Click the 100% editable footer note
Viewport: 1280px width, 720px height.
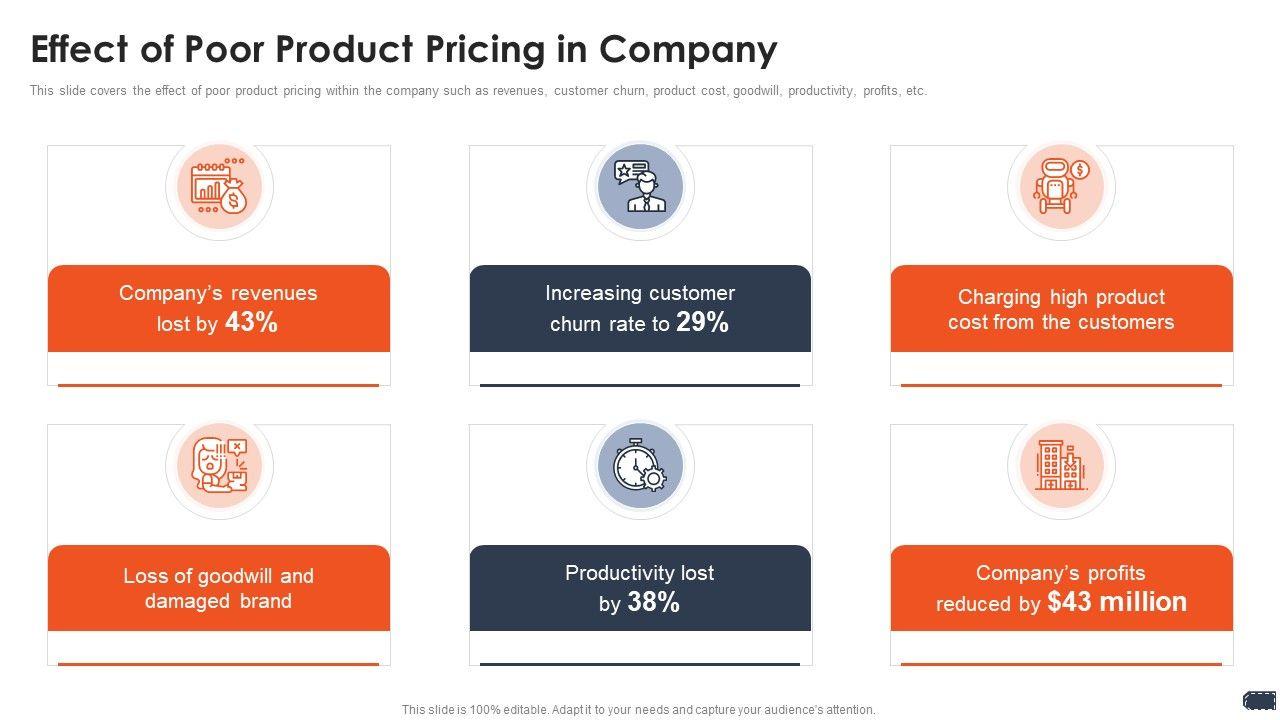point(638,710)
